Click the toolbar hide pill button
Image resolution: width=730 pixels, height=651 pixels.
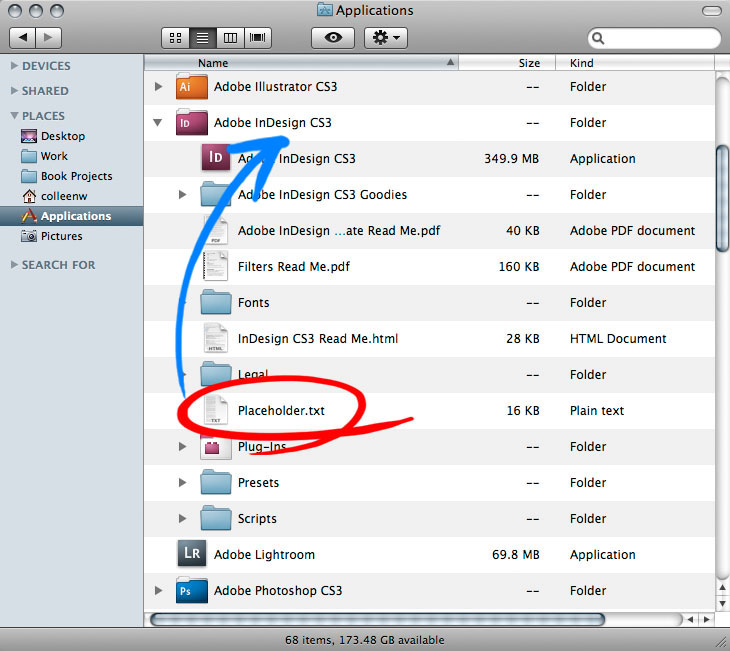click(711, 11)
